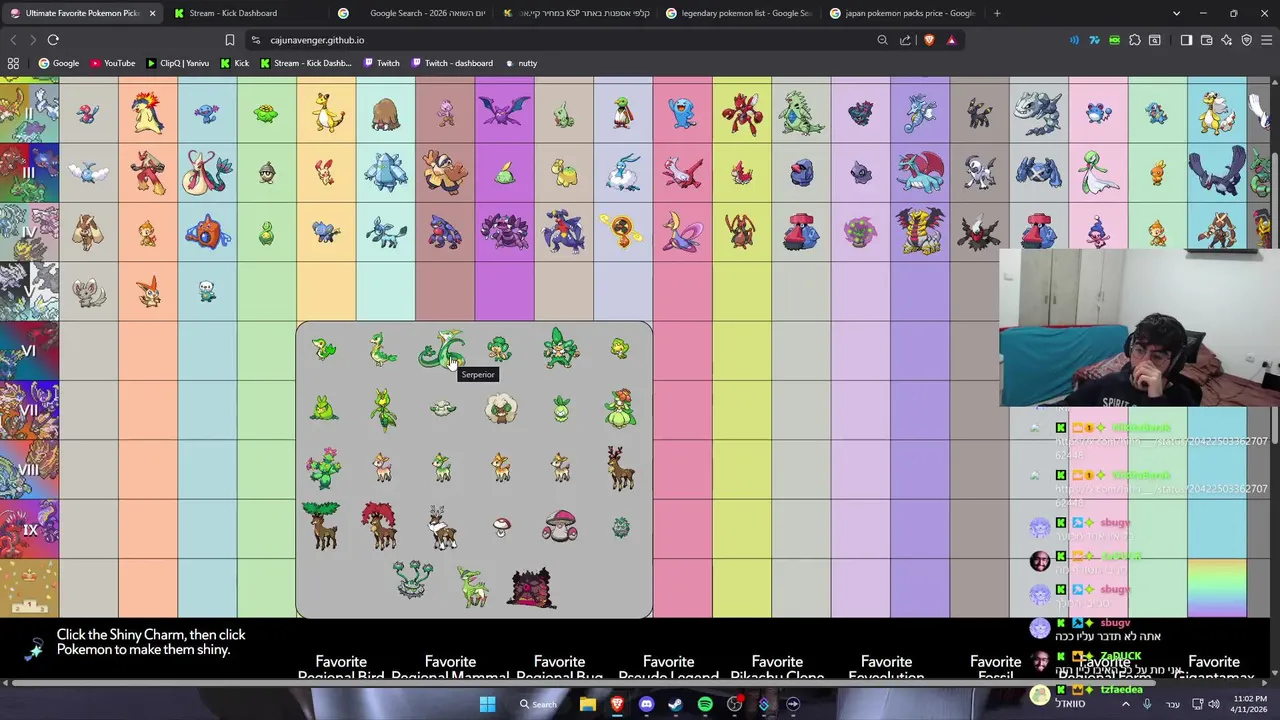Switch to japan pokemon packs price tab
Viewport: 1280px width, 720px height.
point(905,13)
